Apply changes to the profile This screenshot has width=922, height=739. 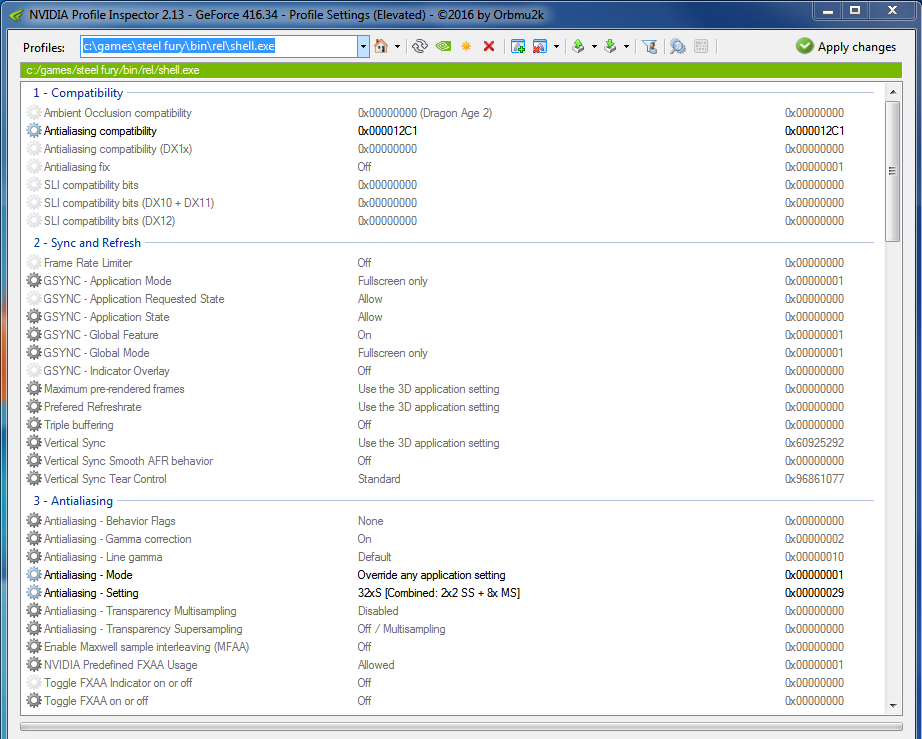(846, 46)
